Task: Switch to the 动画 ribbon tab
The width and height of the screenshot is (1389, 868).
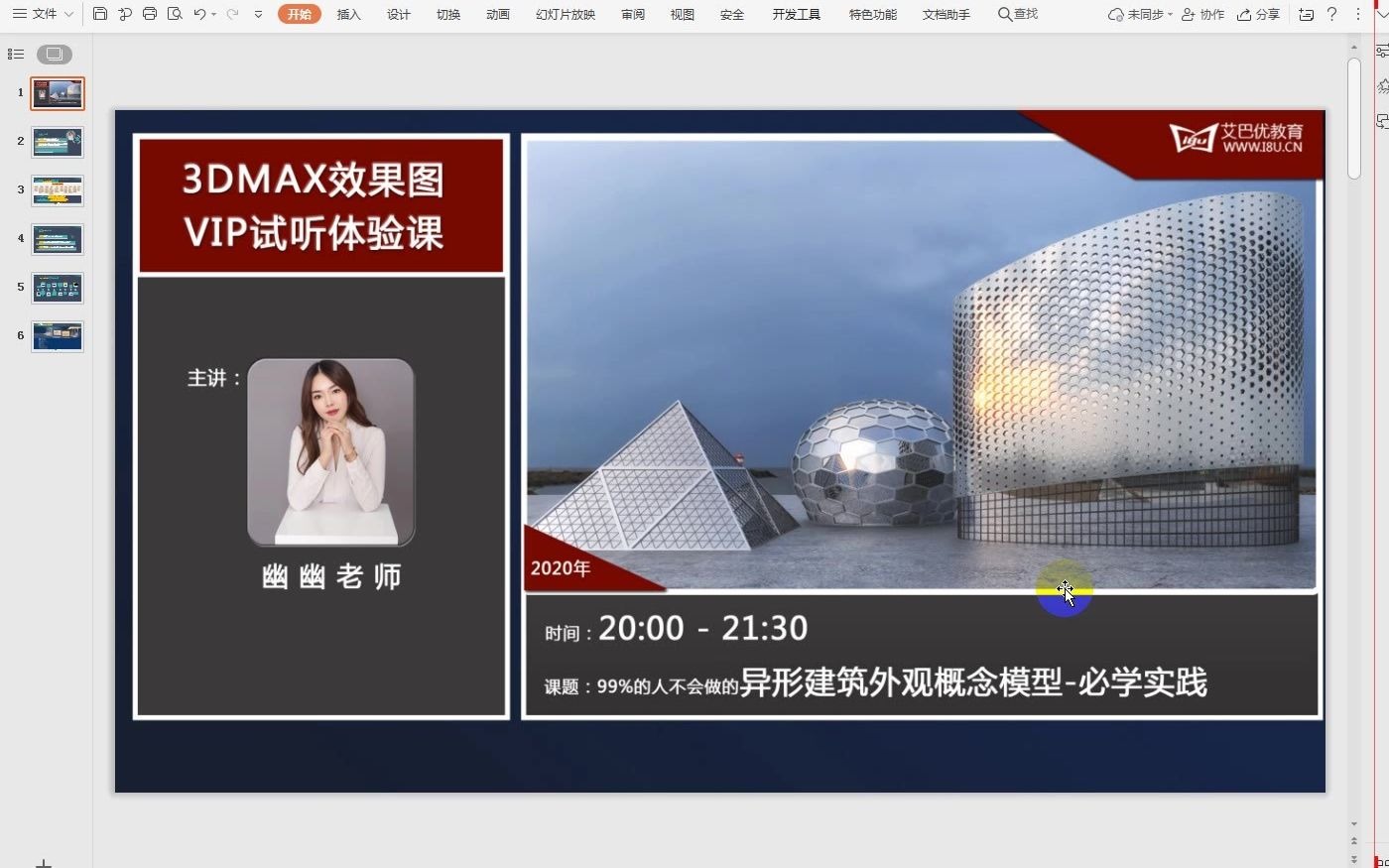Action: 497,14
